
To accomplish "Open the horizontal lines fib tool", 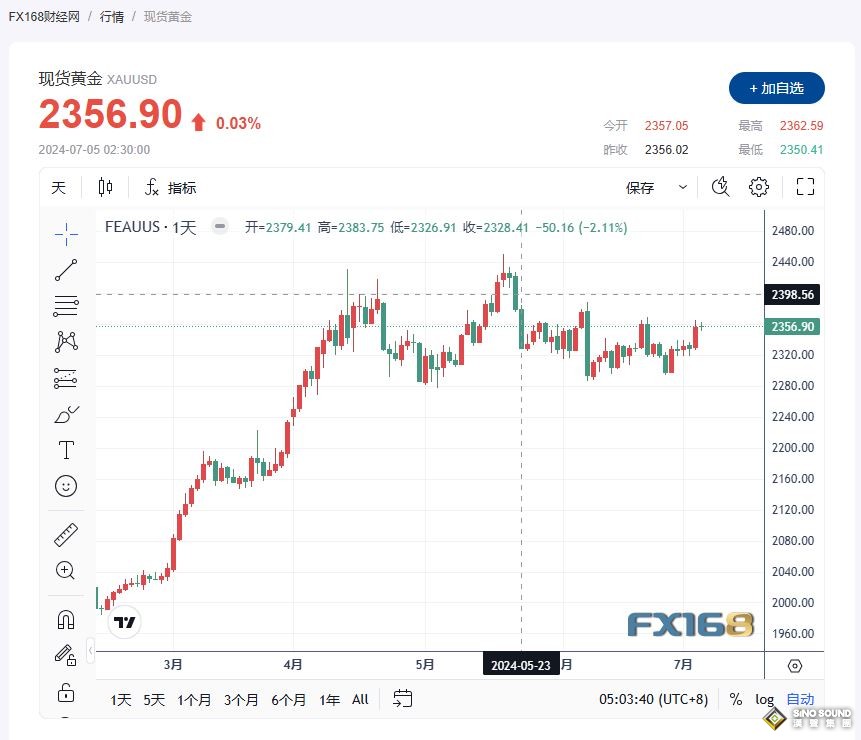I will 66,306.
